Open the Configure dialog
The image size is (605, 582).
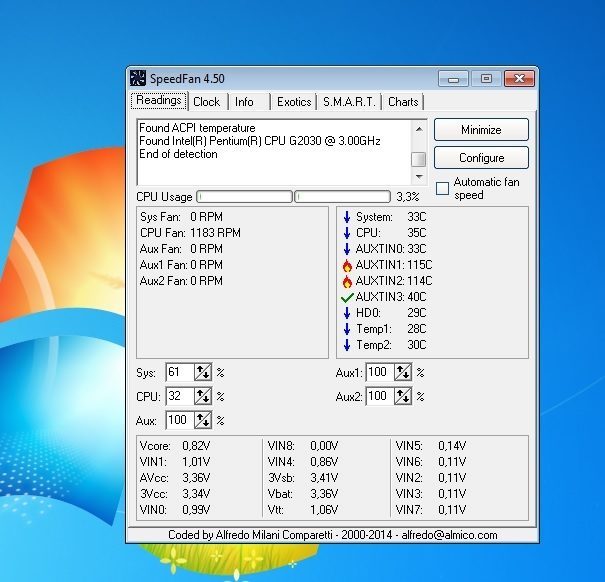tap(481, 157)
